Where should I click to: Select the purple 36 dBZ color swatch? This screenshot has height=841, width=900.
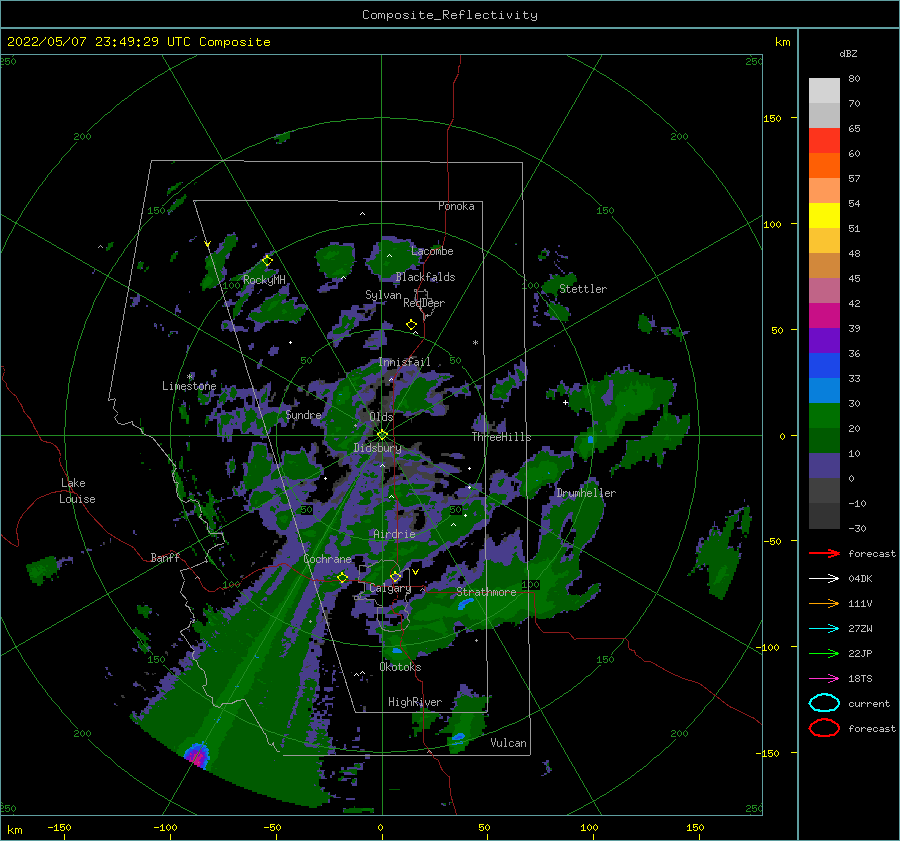824,341
